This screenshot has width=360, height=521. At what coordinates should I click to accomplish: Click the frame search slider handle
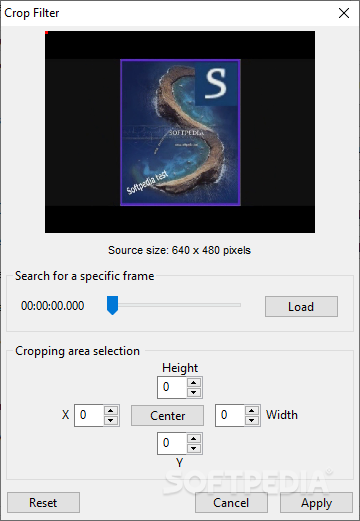pyautogui.click(x=112, y=305)
